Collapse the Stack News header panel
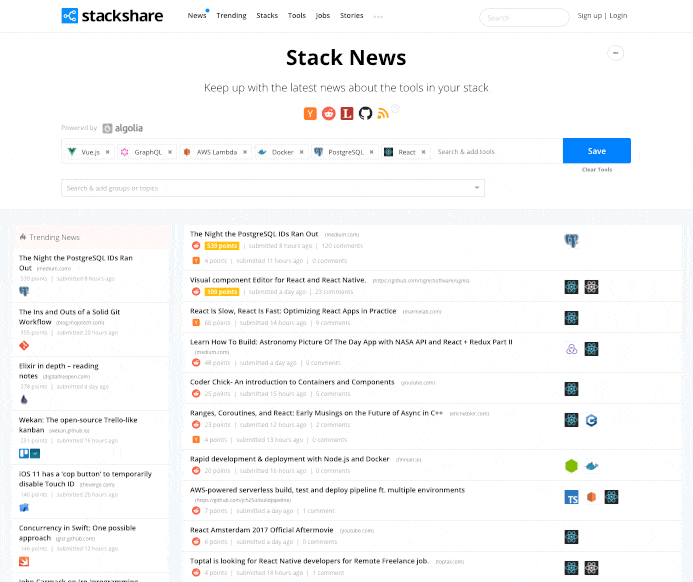The height and width of the screenshot is (582, 693). (x=615, y=53)
